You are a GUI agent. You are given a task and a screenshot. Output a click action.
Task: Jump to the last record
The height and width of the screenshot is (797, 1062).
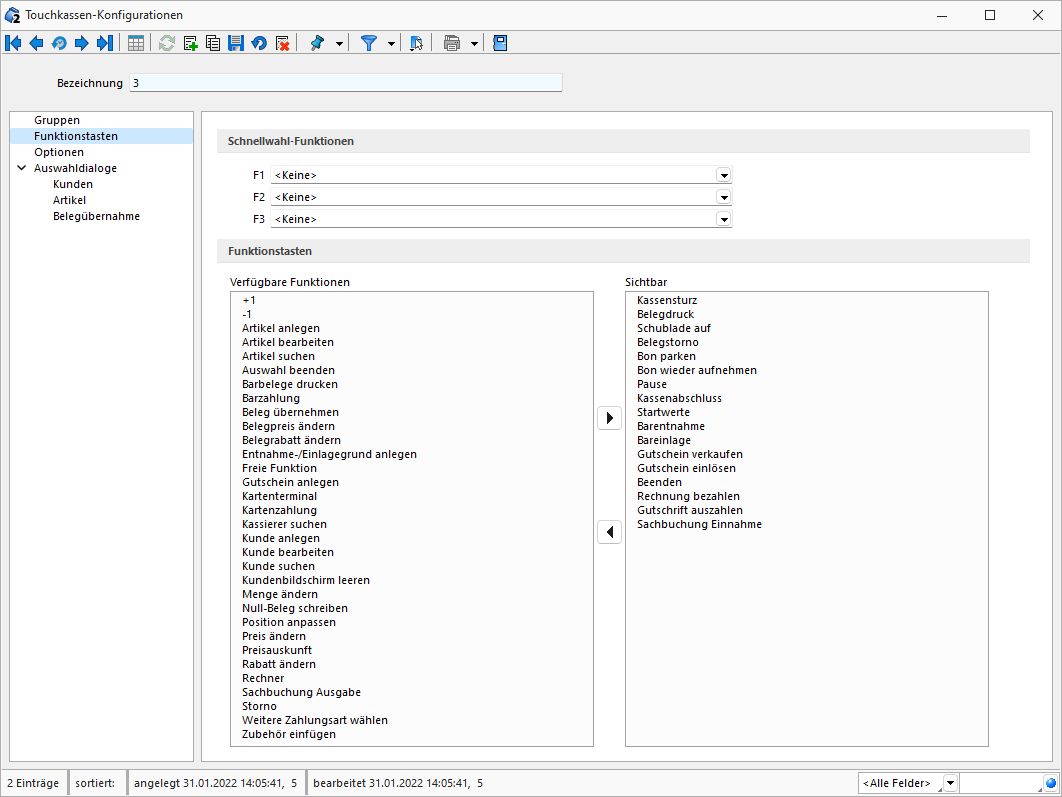(104, 43)
